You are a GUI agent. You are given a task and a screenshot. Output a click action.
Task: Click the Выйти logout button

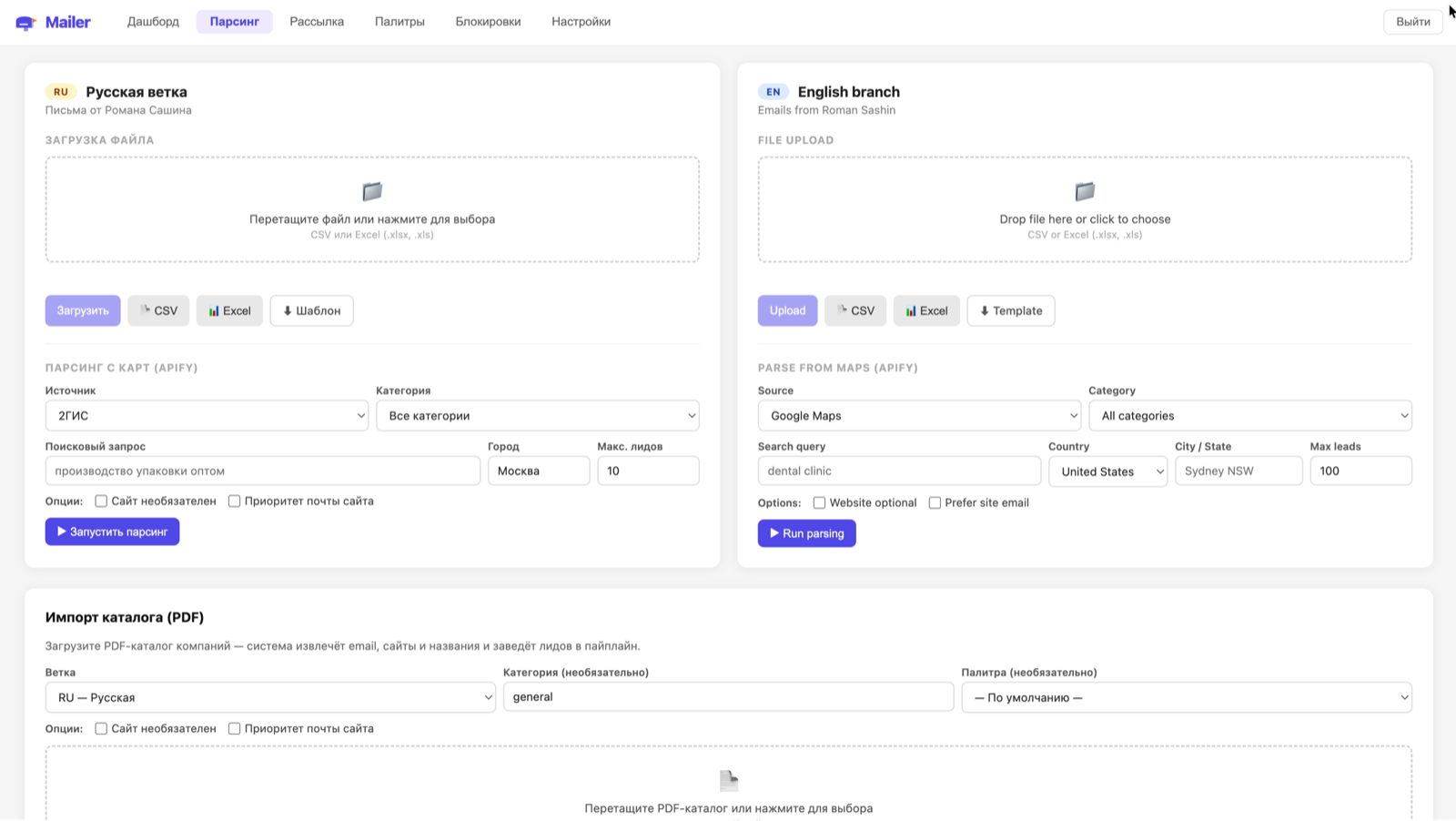[1412, 22]
